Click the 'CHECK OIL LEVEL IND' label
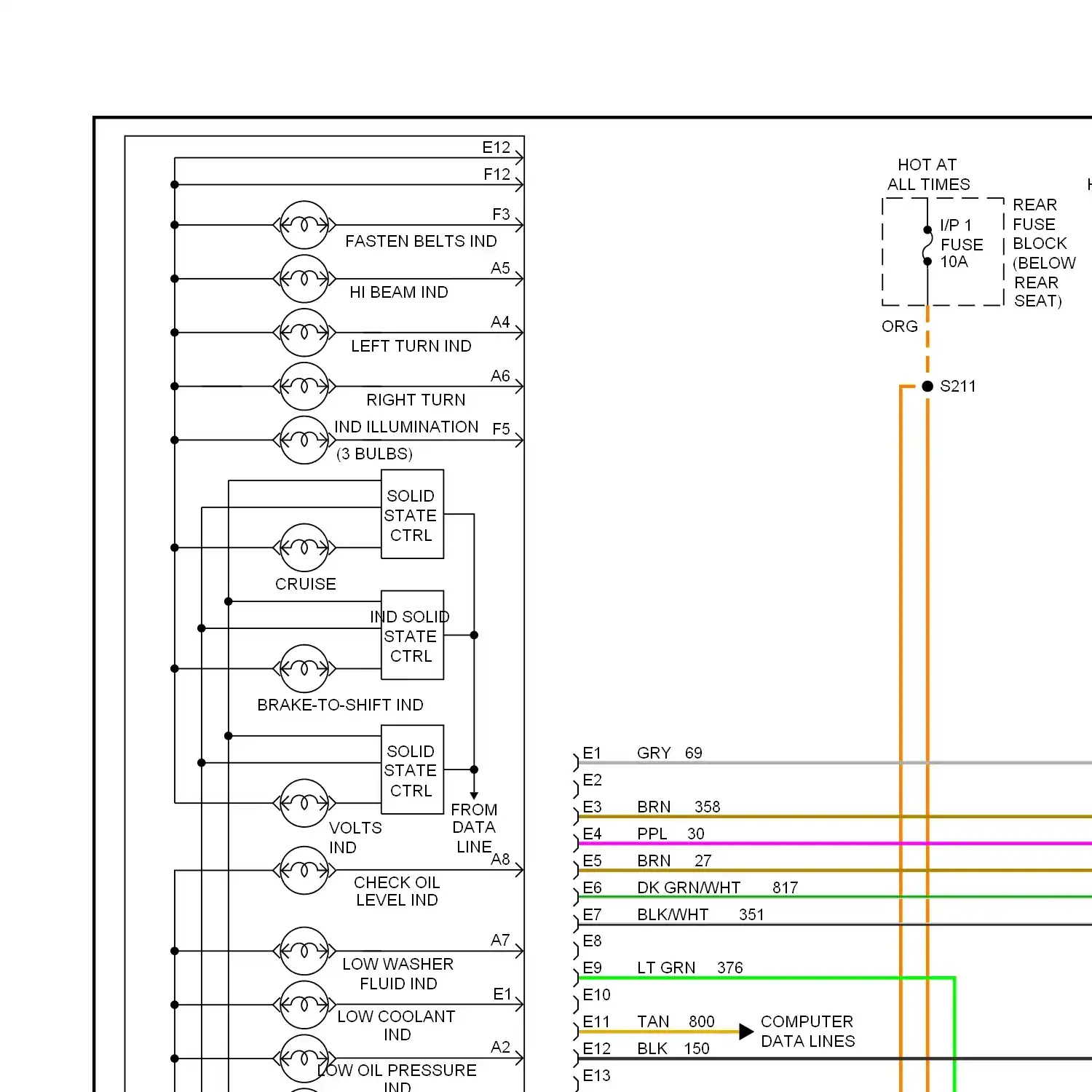Viewport: 1092px width, 1092px height. tap(397, 891)
